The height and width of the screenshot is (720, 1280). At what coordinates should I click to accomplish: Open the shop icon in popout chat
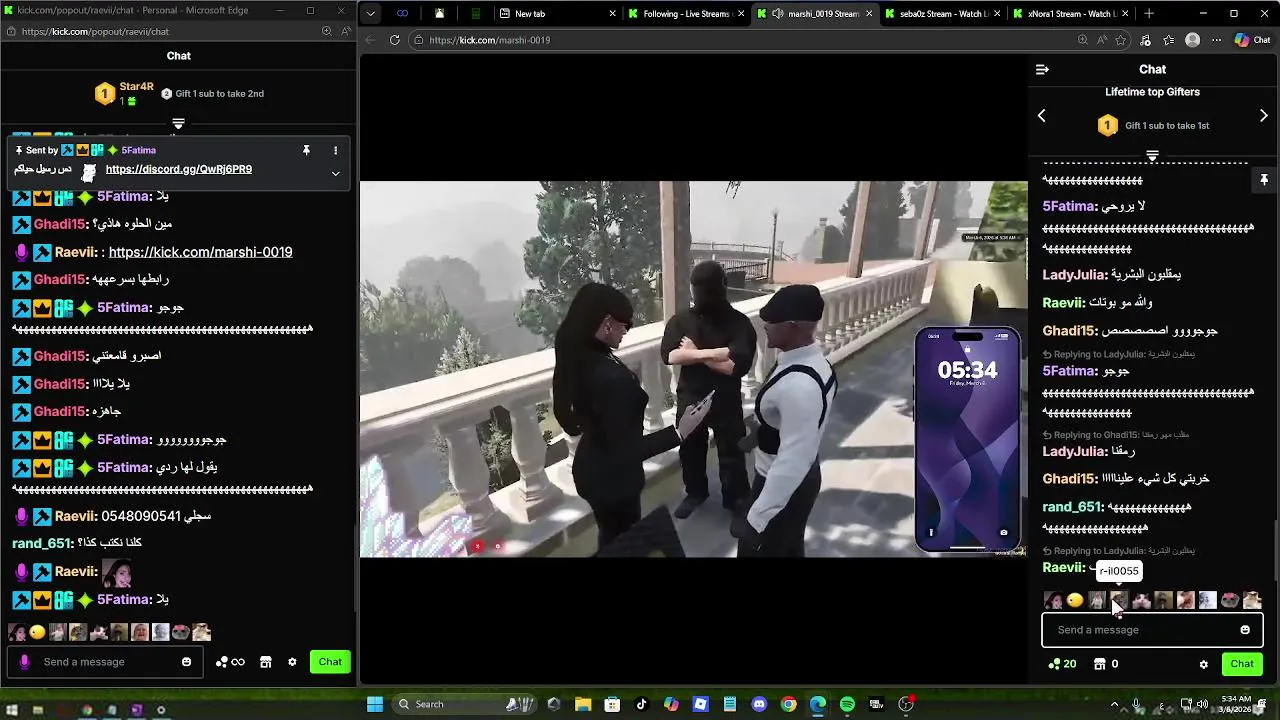click(265, 662)
